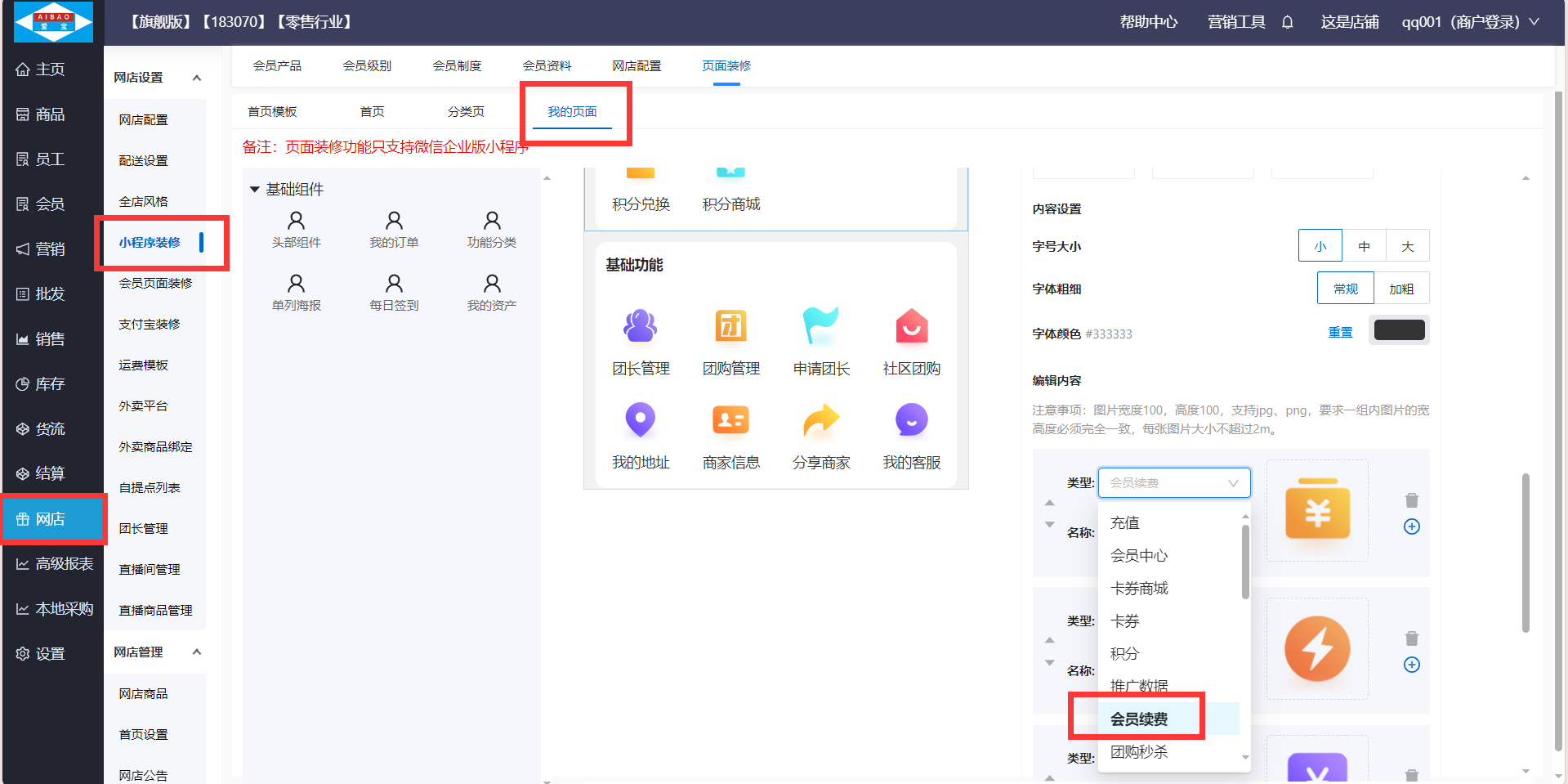Image resolution: width=1568 pixels, height=784 pixels.
Task: Click the notification bell icon
Action: coord(1287,22)
